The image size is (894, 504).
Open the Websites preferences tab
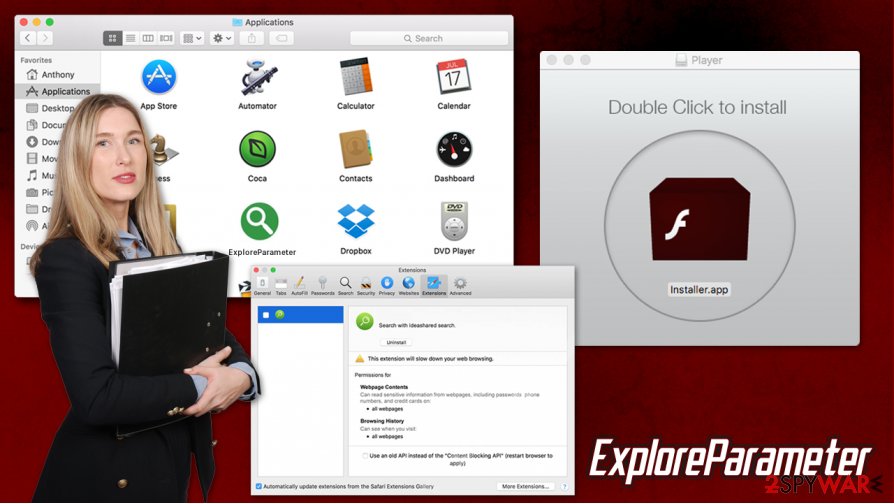pos(408,286)
